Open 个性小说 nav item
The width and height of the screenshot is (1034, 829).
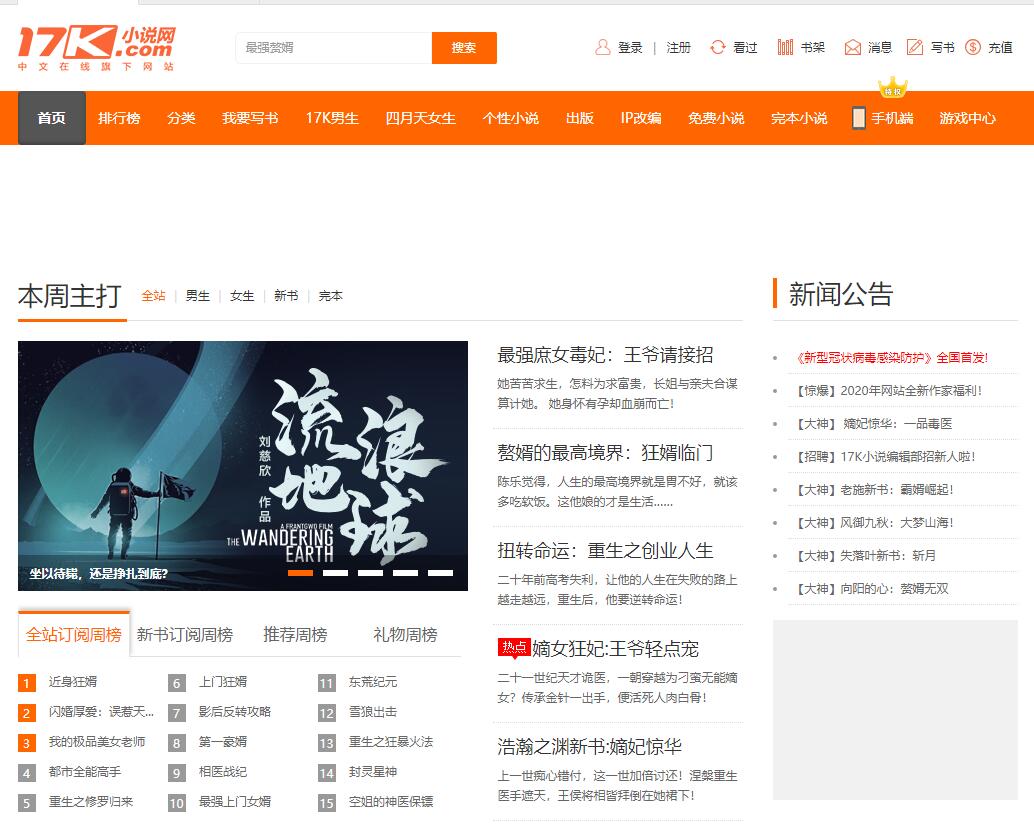point(510,118)
